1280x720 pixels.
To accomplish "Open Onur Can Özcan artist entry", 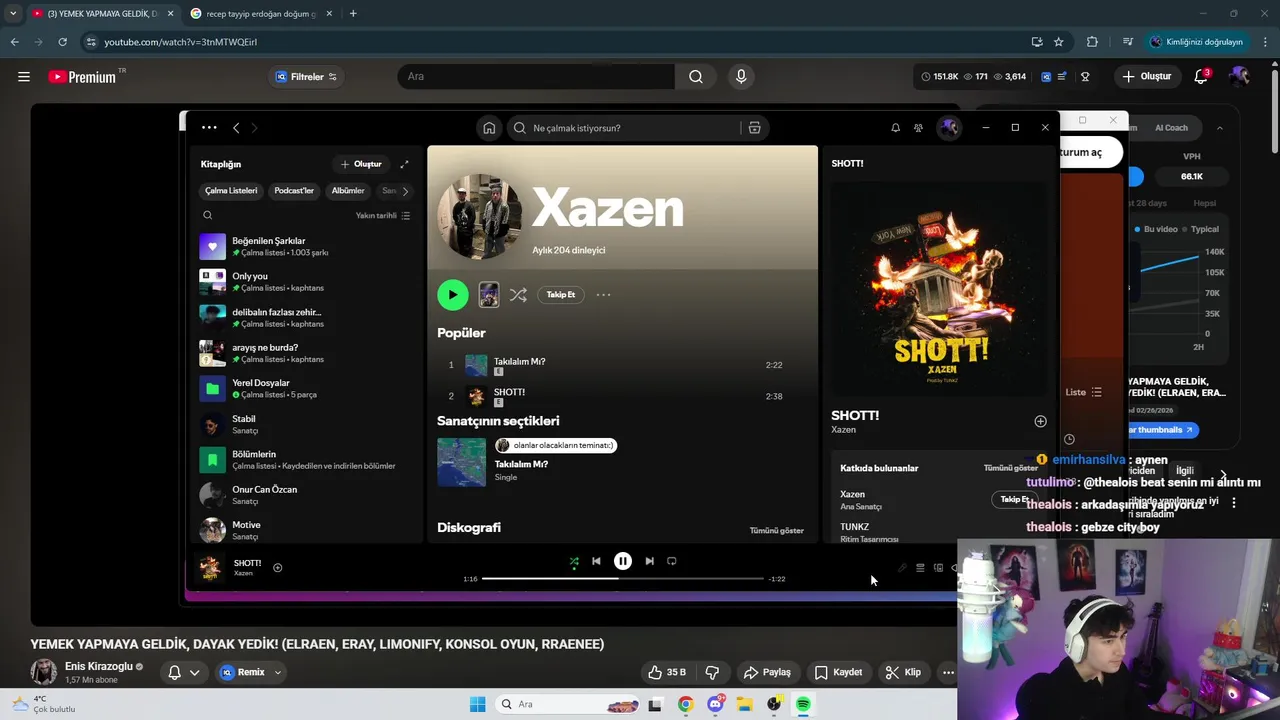I will point(308,495).
